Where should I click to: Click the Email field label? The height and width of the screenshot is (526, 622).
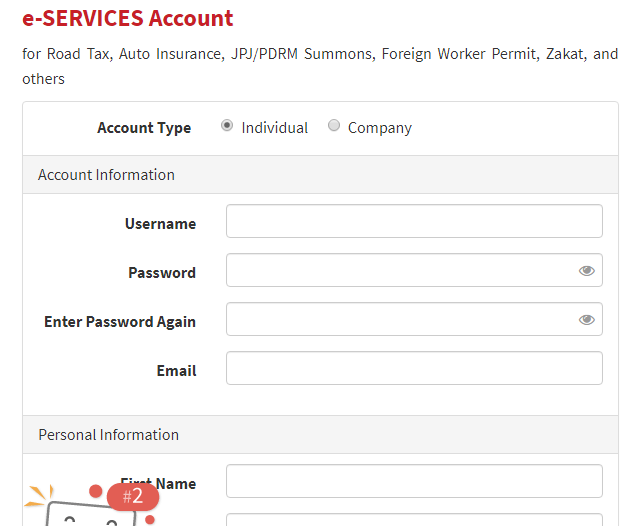177,371
